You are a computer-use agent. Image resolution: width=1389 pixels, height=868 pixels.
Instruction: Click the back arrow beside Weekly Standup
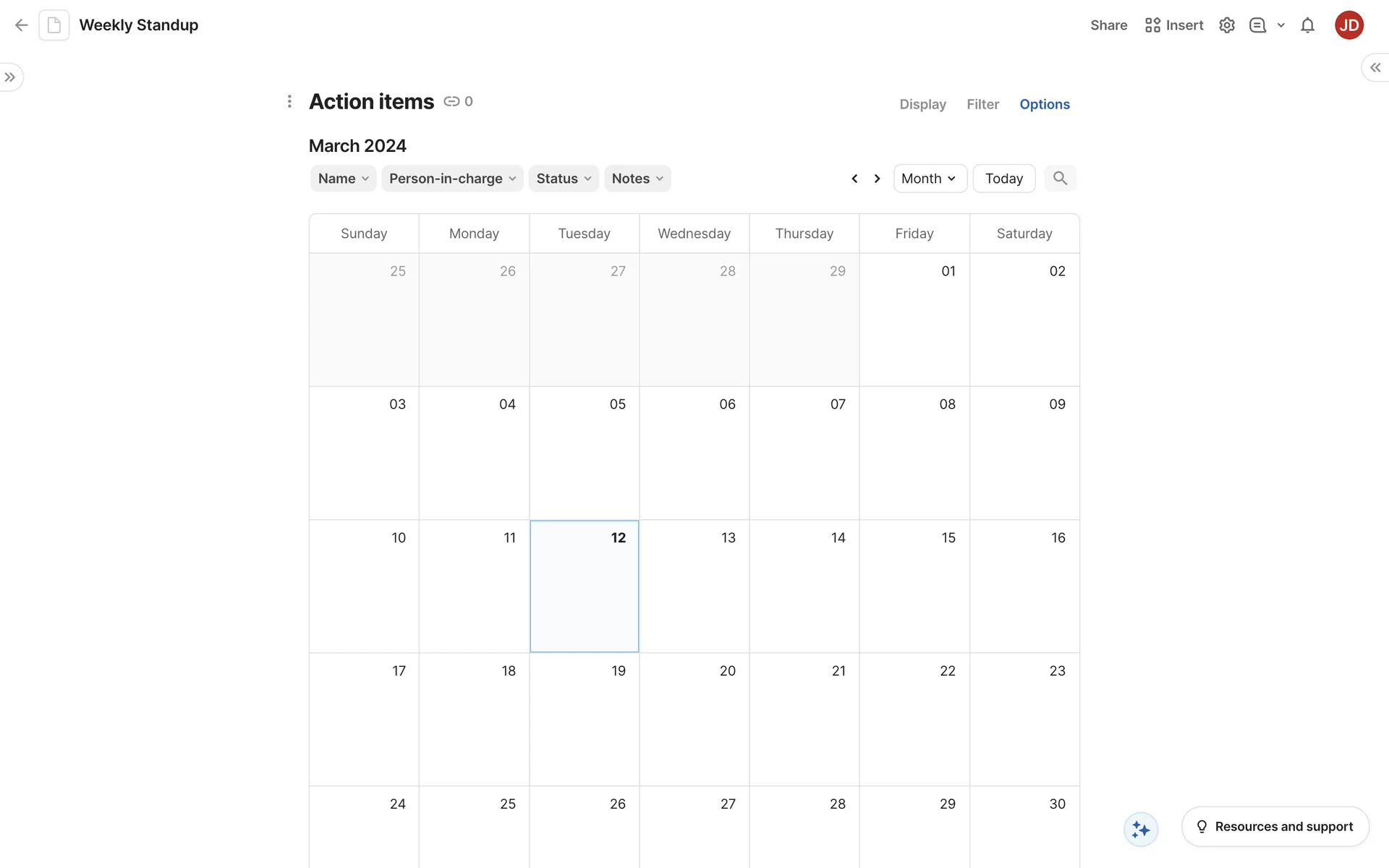(21, 25)
